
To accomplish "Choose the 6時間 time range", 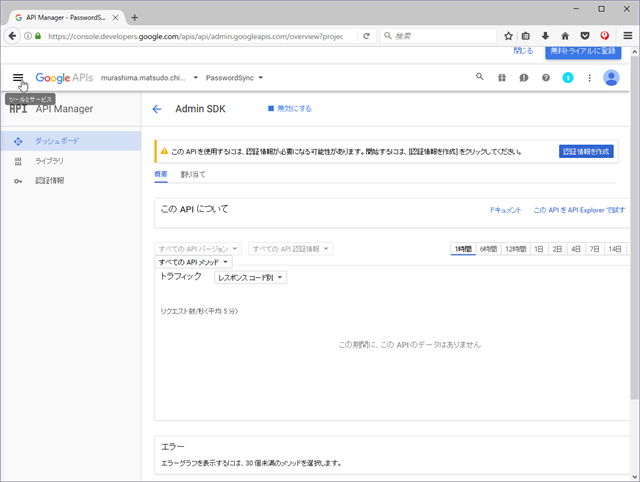I will point(488,249).
